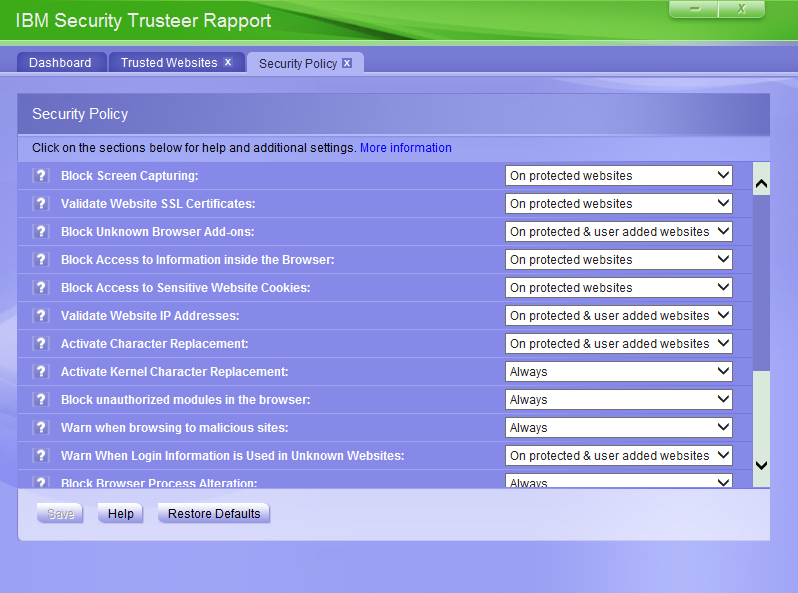Click the Block Unknown Browser Add-ons label
The width and height of the screenshot is (798, 593).
point(158,232)
